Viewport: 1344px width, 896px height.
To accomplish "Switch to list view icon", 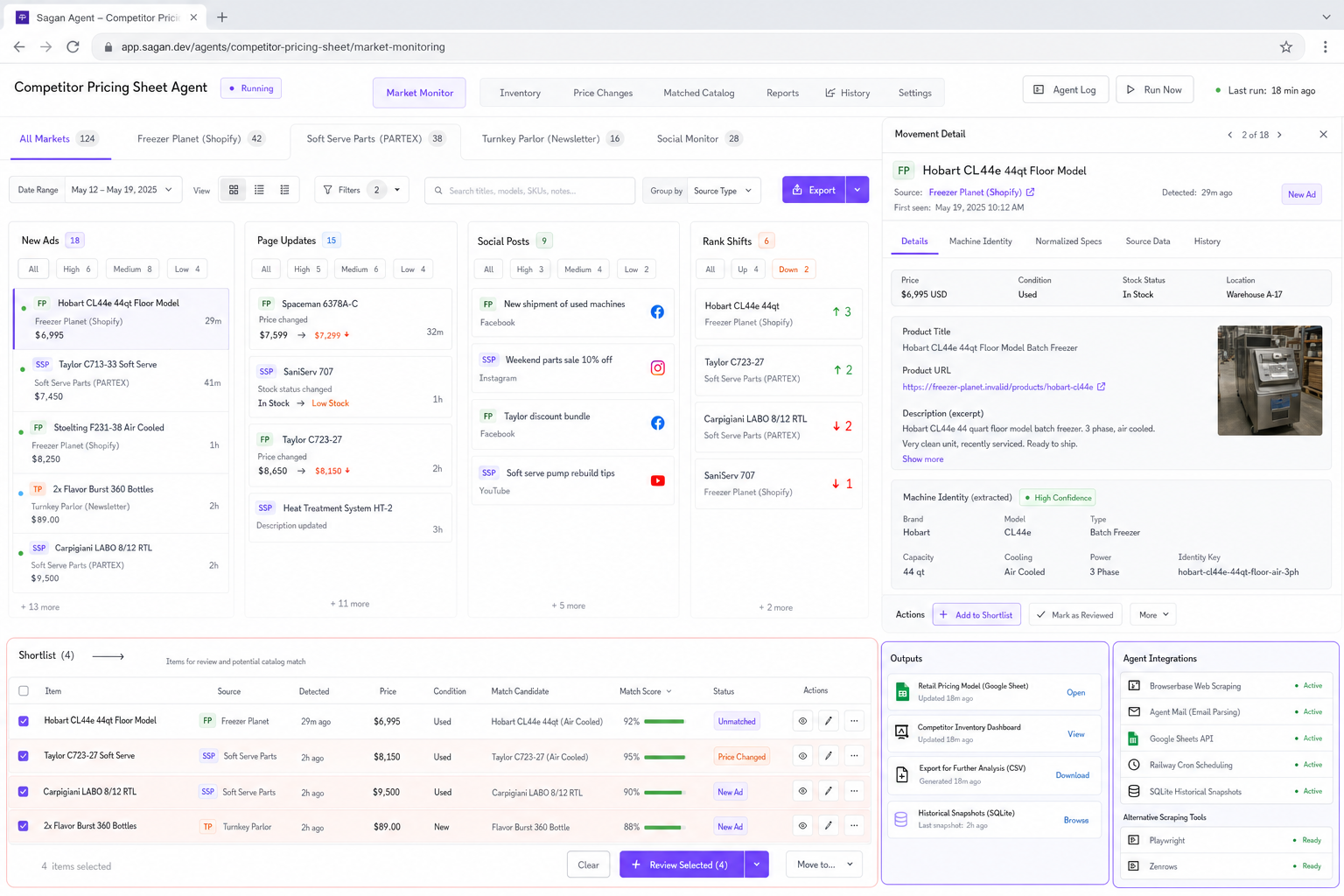I will pyautogui.click(x=259, y=190).
